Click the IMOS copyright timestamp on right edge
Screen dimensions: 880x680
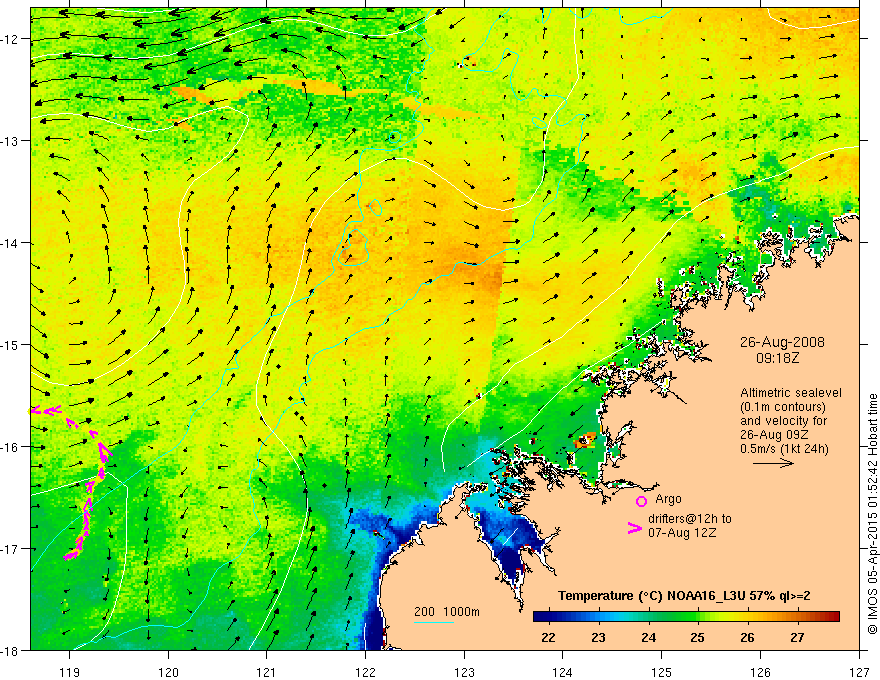(x=873, y=515)
